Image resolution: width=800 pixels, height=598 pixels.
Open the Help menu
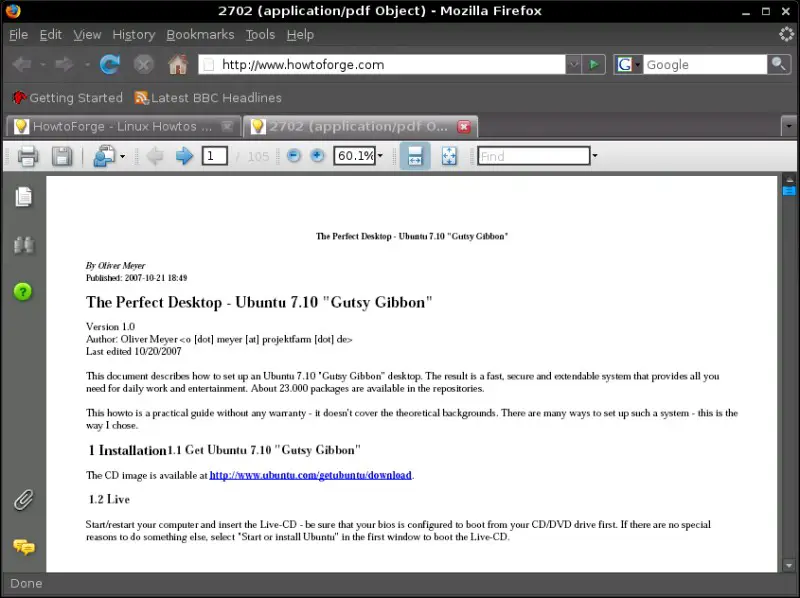pos(300,35)
